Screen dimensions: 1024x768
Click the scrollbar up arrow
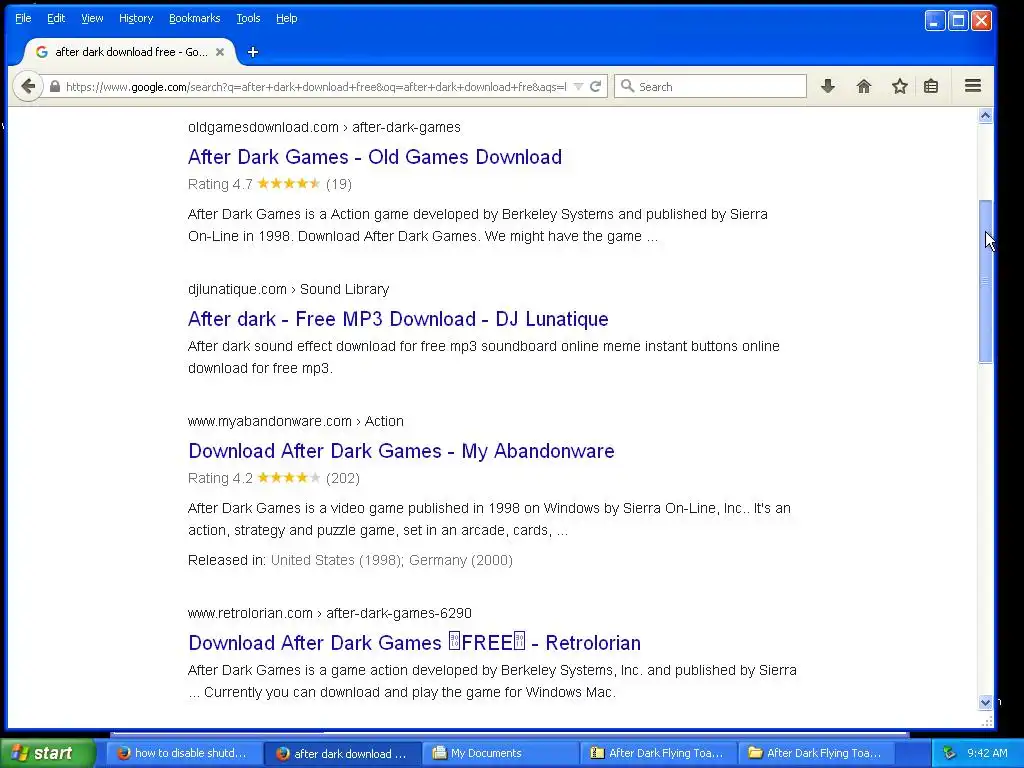985,116
